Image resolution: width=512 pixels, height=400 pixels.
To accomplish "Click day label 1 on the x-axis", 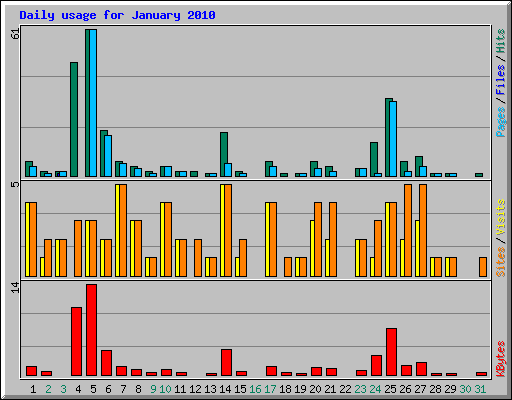I will (33, 389).
